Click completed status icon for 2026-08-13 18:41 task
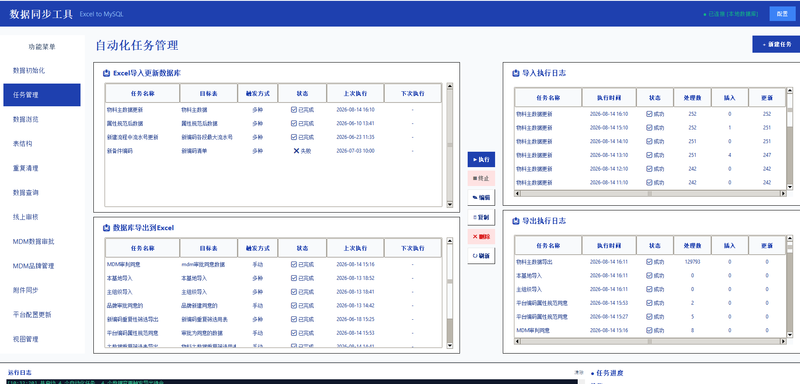The image size is (800, 384). click(293, 292)
